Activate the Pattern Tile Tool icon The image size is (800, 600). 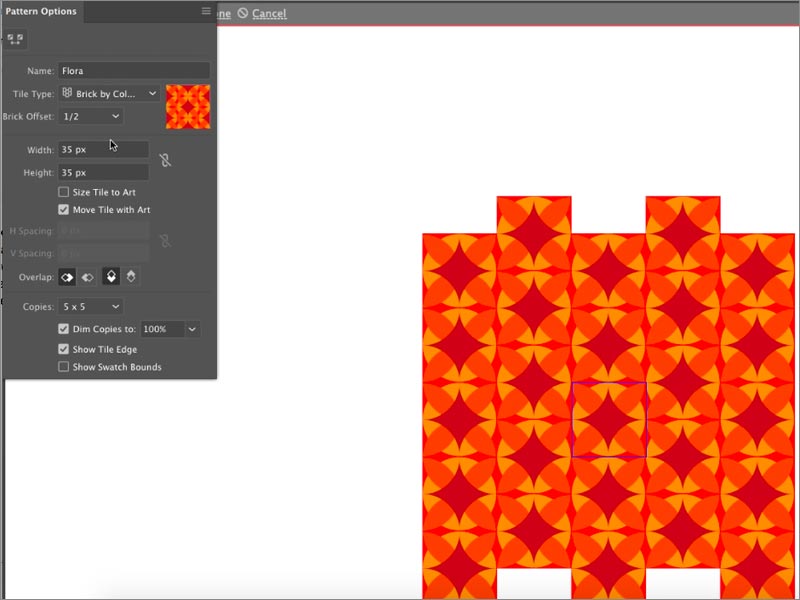(15, 39)
